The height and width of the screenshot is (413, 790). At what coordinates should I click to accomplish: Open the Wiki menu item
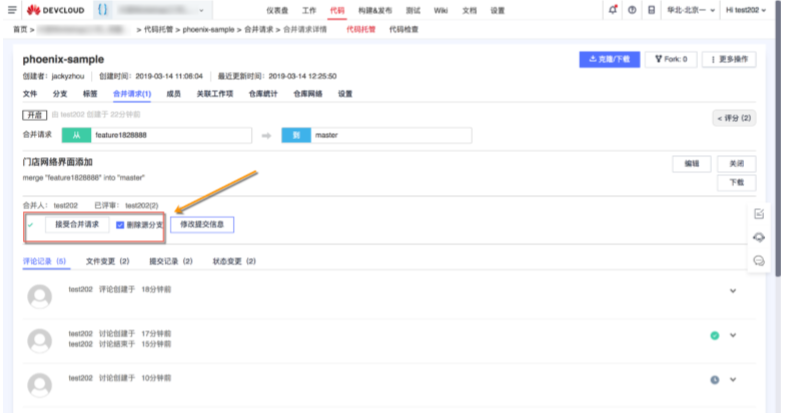(x=441, y=10)
